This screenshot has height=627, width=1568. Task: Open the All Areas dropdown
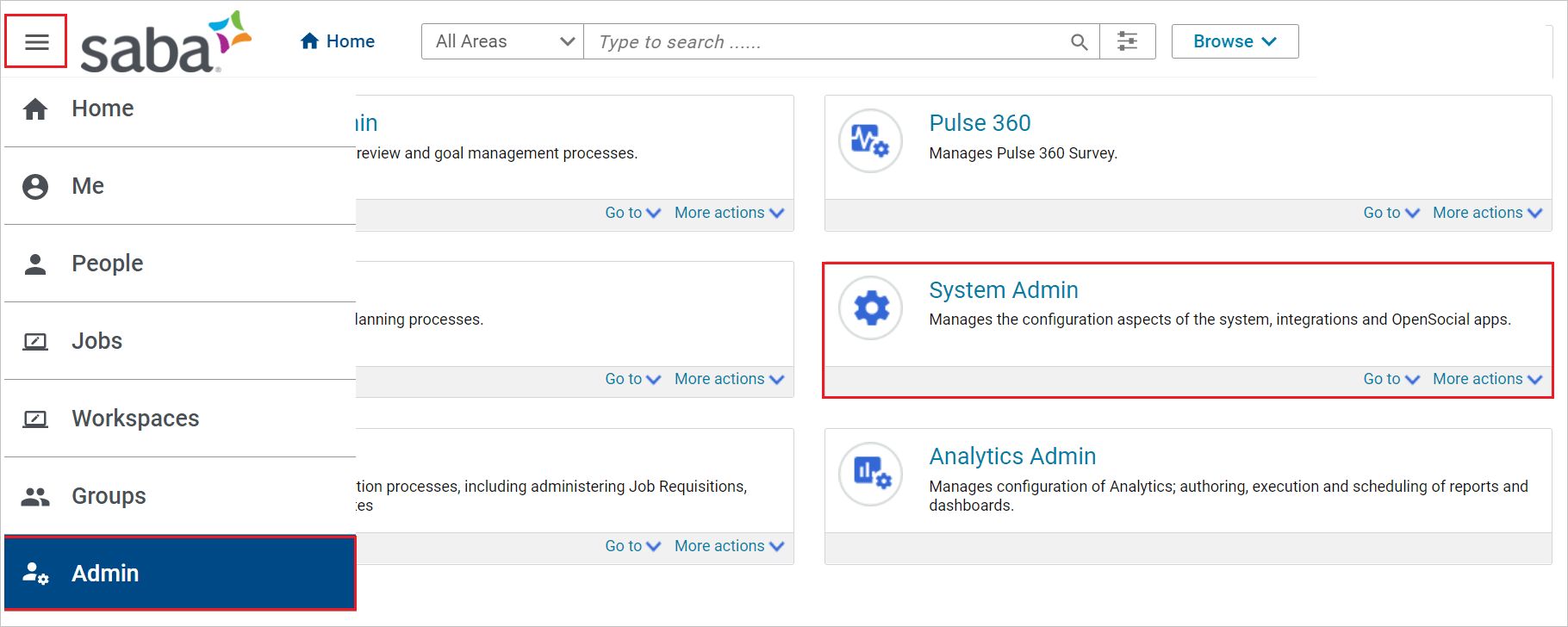(503, 41)
